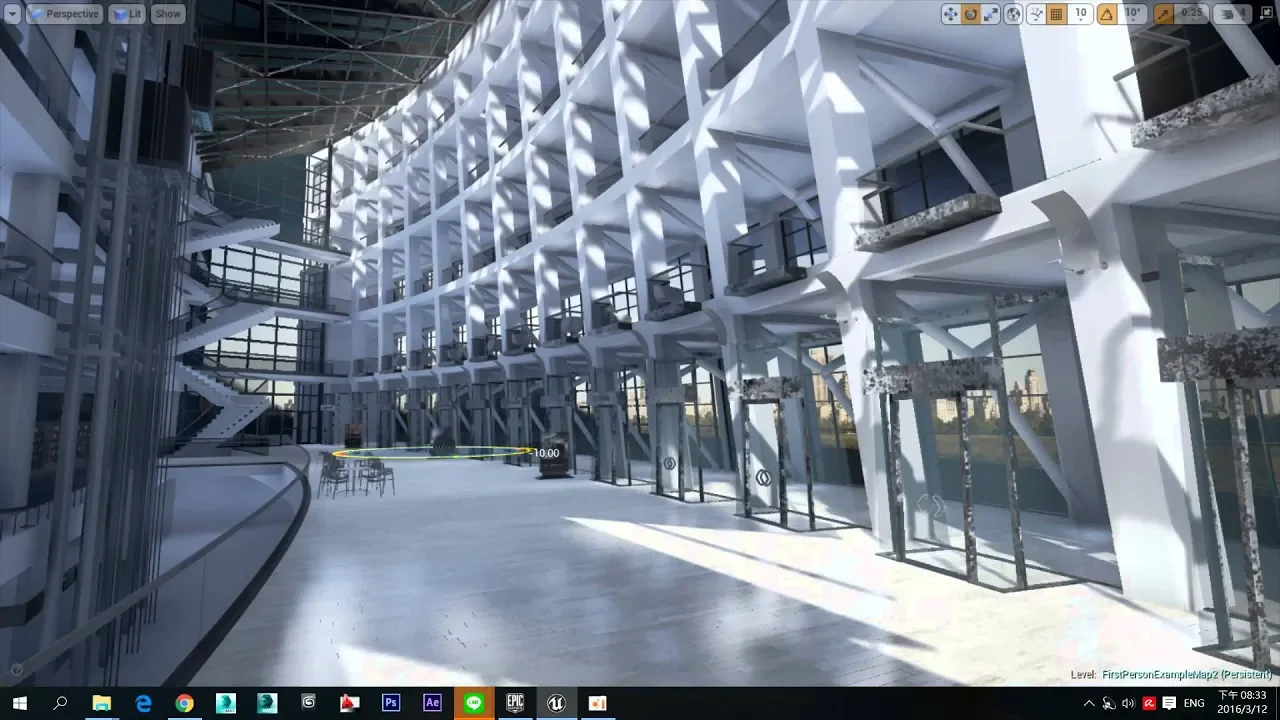Open Unreal Engine from the taskbar
1280x720 pixels.
point(556,703)
